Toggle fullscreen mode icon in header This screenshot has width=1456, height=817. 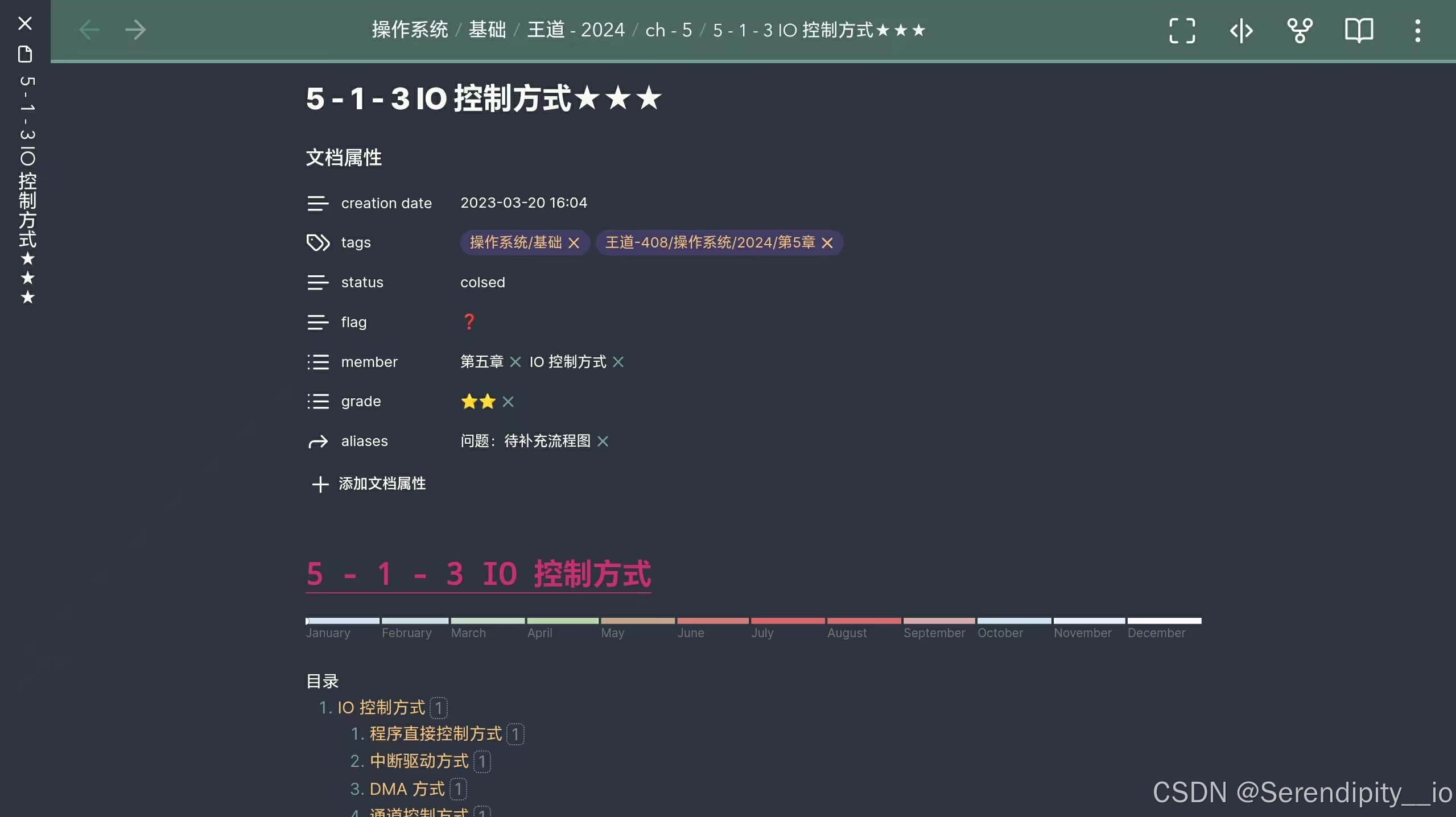point(1182,30)
